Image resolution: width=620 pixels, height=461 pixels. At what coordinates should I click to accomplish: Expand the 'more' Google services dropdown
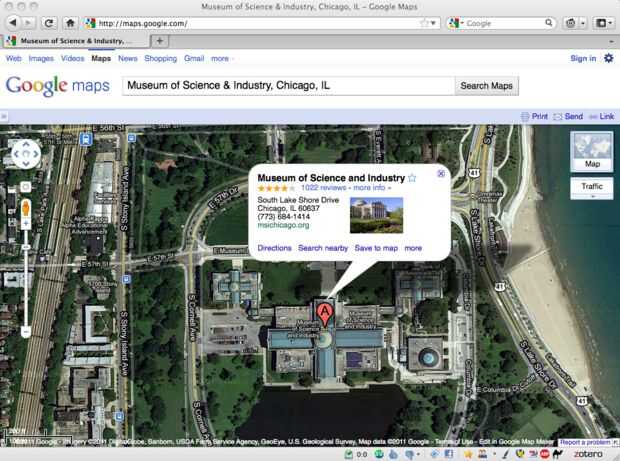[222, 59]
